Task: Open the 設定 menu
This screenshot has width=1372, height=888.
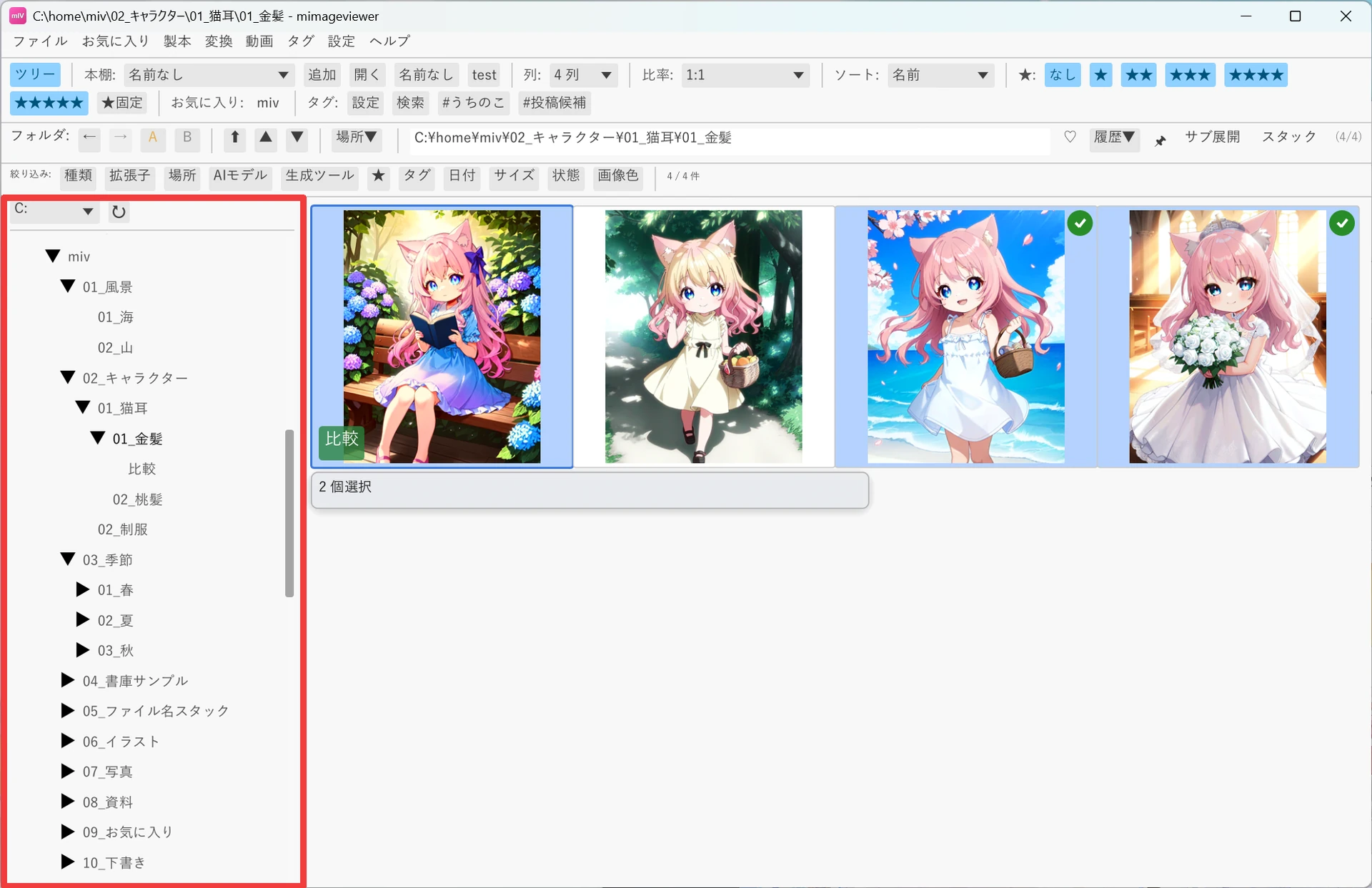Action: [342, 41]
